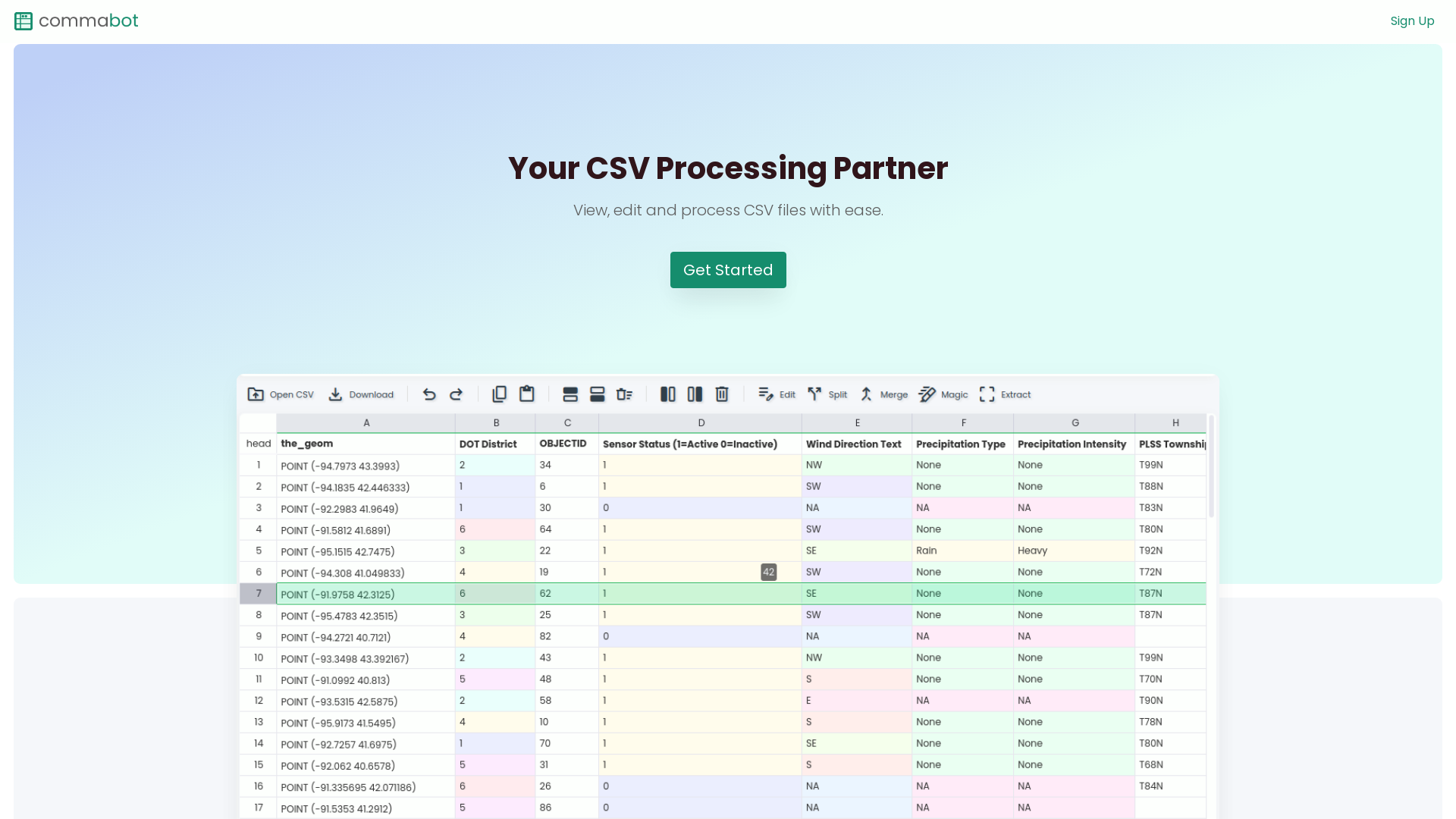
Task: Click the Extract label in toolbar
Action: [1015, 395]
